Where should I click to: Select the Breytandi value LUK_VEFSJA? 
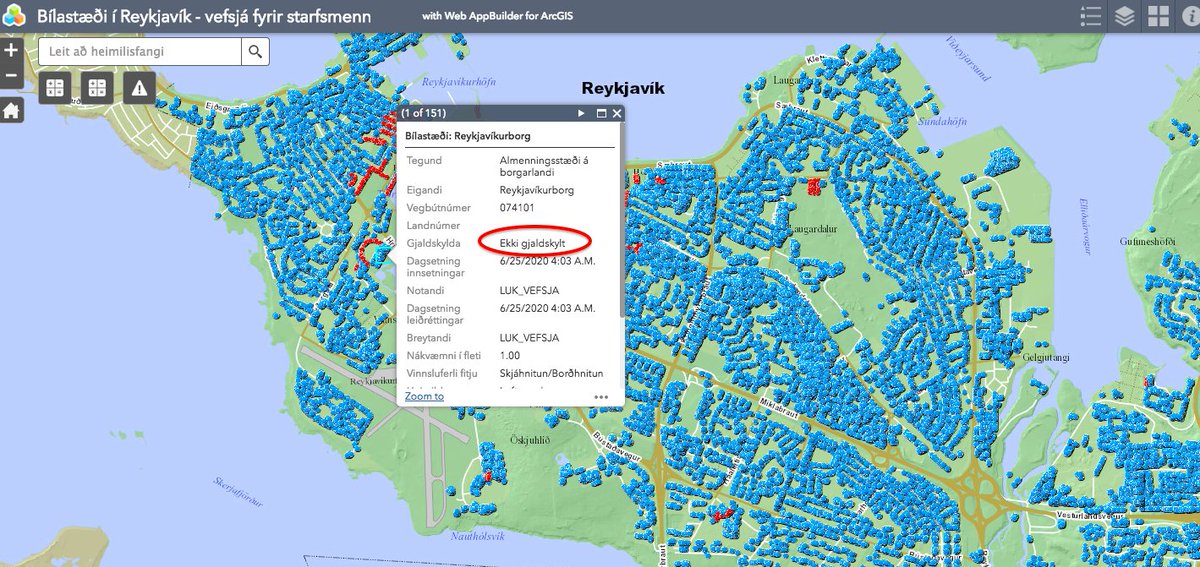[529, 338]
